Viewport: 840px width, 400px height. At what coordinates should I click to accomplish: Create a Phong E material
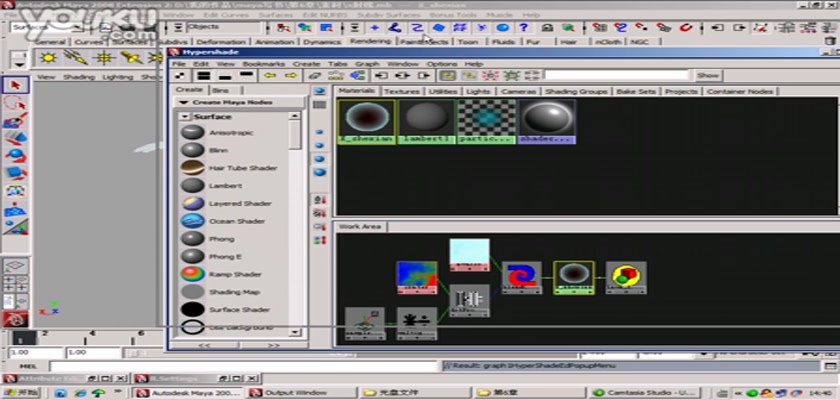(223, 256)
